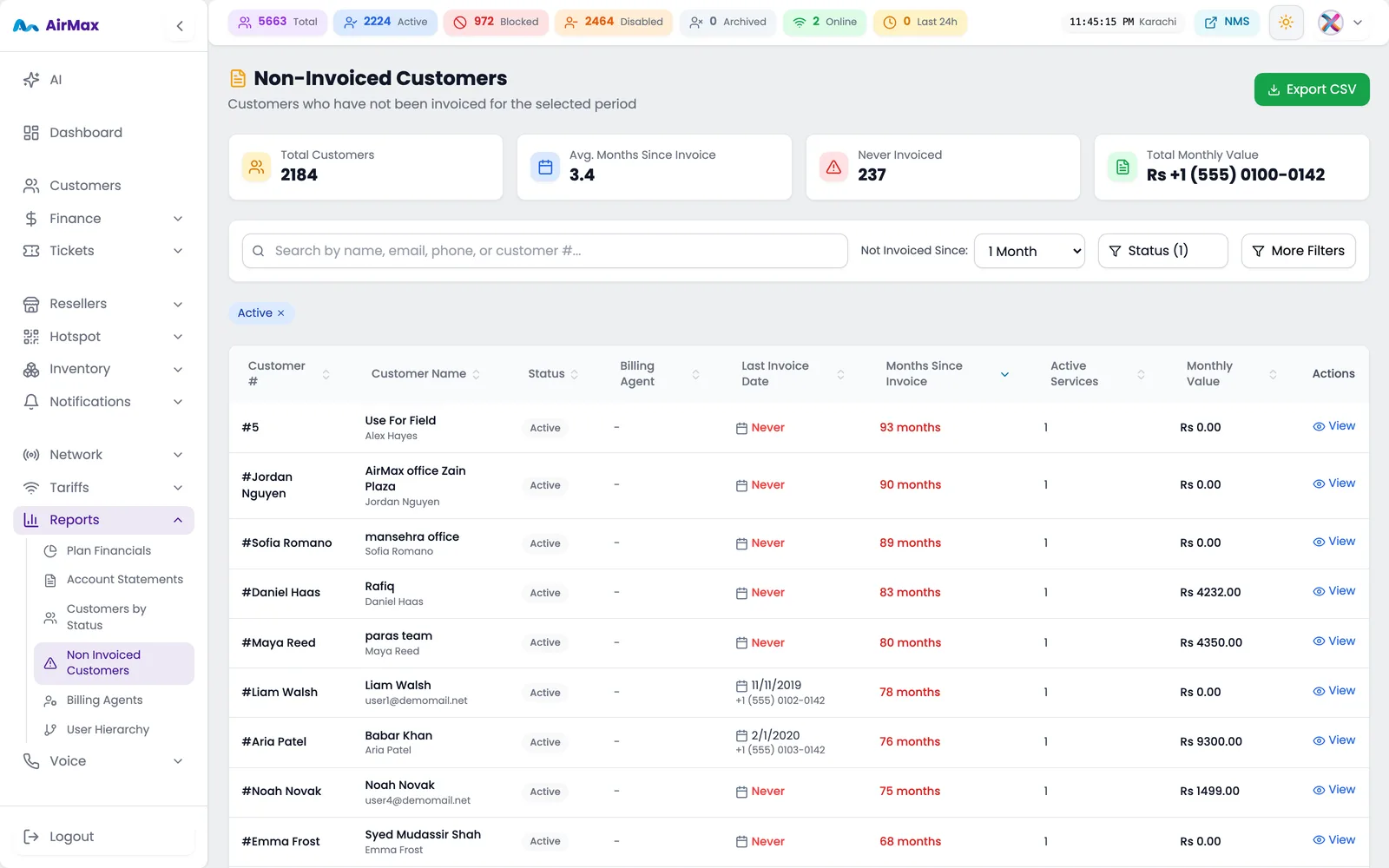Click the search magnifier icon
The width and height of the screenshot is (1389, 868).
point(258,251)
